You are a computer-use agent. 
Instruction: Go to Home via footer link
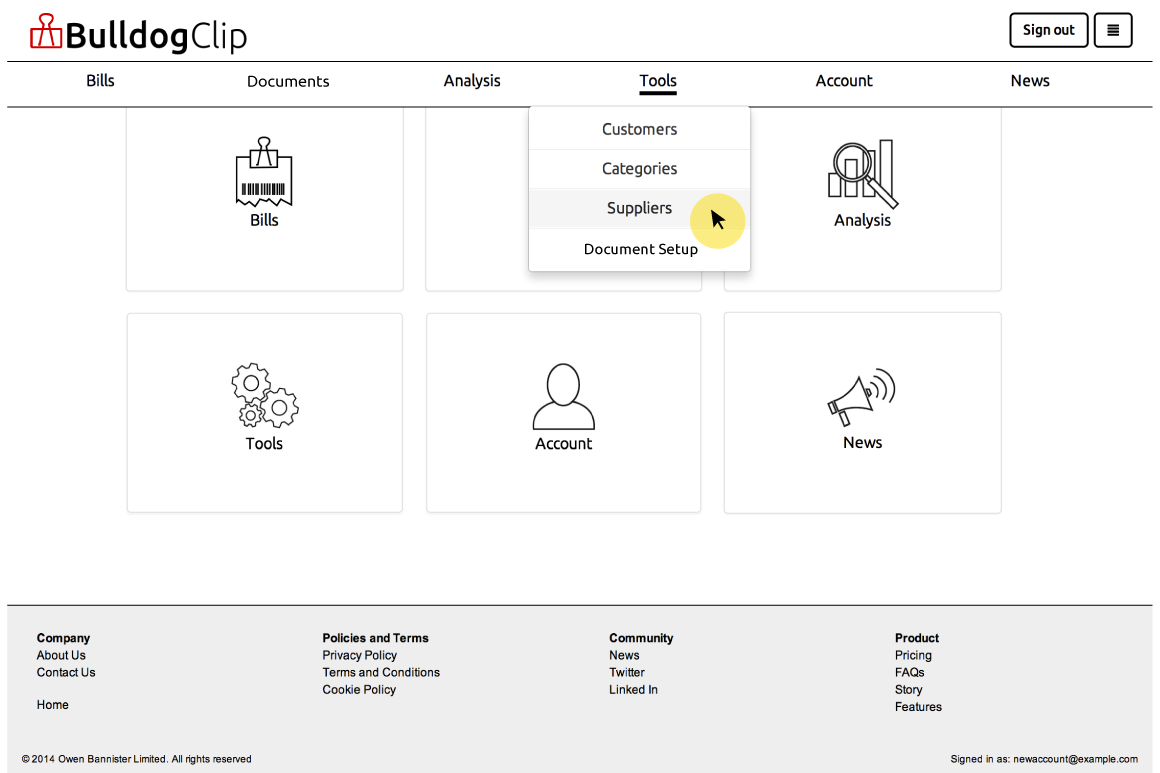click(x=53, y=705)
